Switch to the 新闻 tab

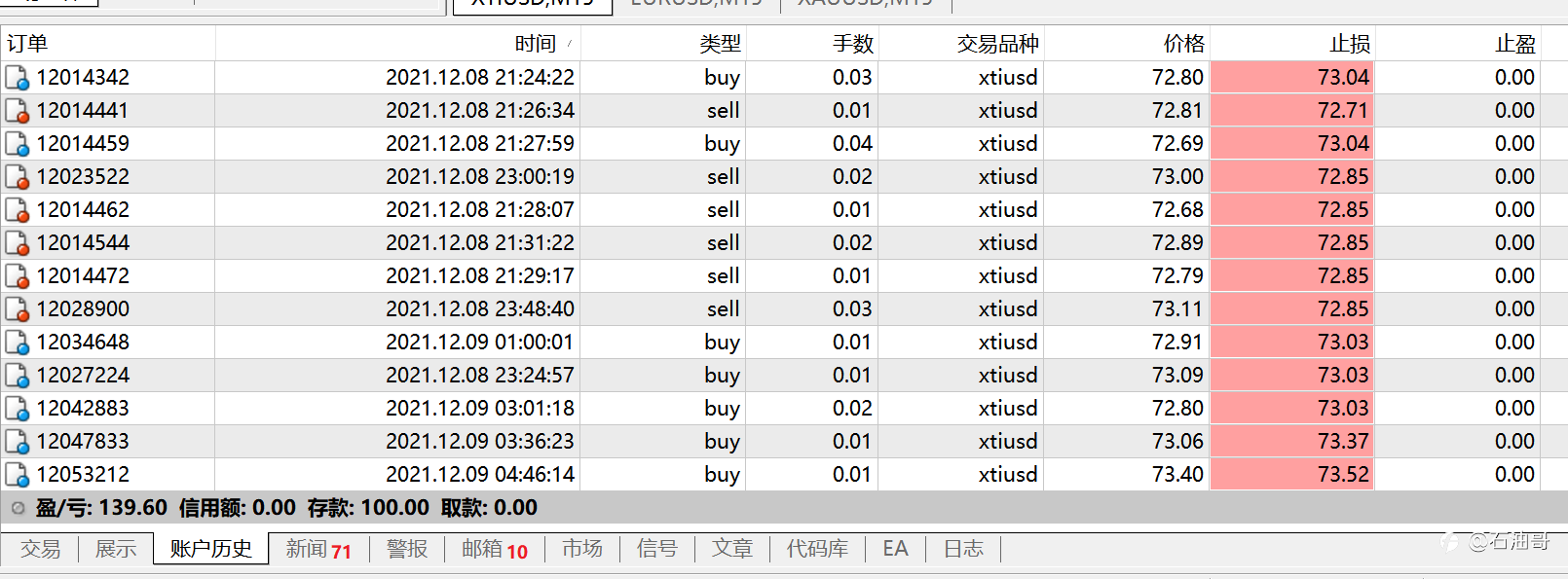coord(317,549)
